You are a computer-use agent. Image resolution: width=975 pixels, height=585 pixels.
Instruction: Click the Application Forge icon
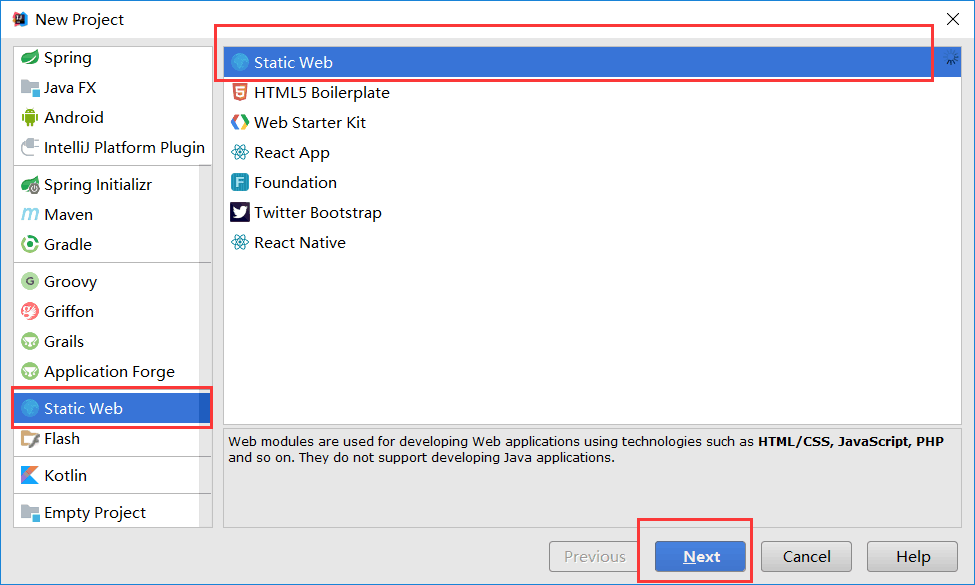(30, 371)
